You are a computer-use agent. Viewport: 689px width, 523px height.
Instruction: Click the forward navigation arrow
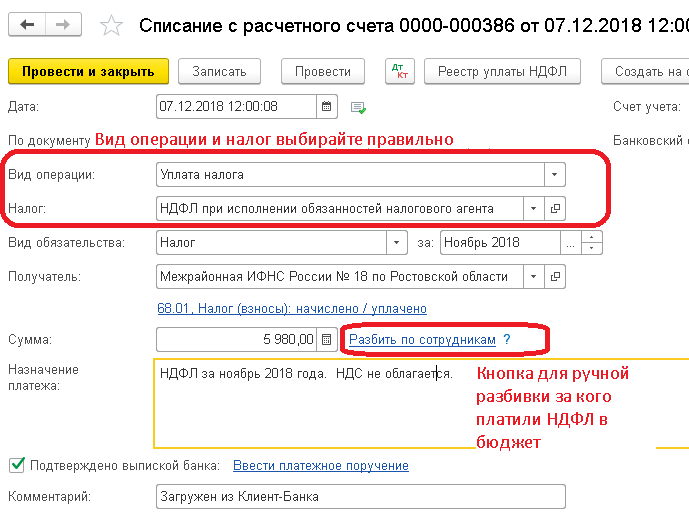click(63, 24)
